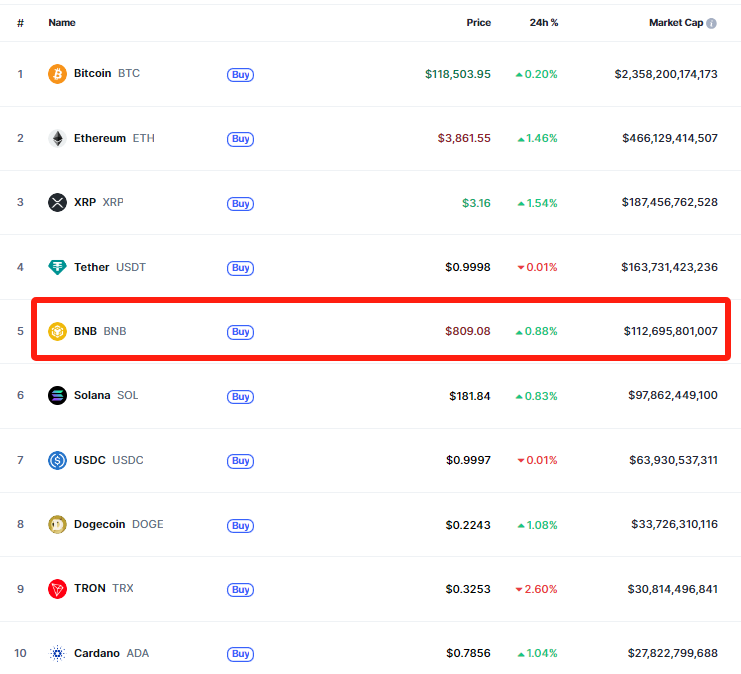Click Buy in the TRON row
Viewport: 741px width, 674px height.
pyautogui.click(x=241, y=590)
